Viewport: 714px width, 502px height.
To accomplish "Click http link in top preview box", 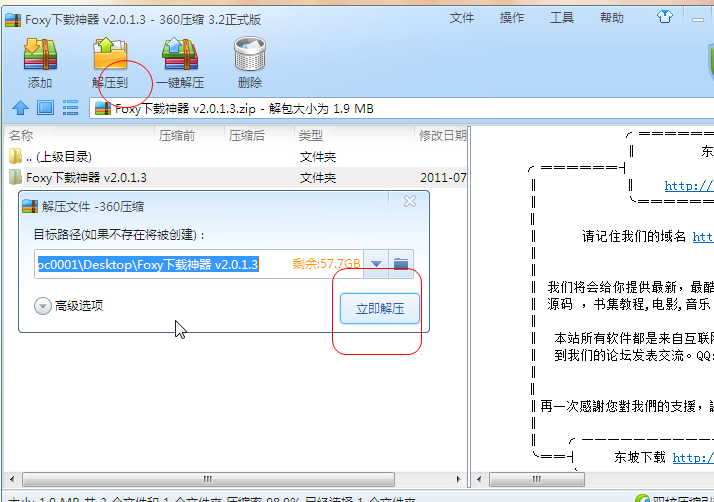I will click(689, 186).
